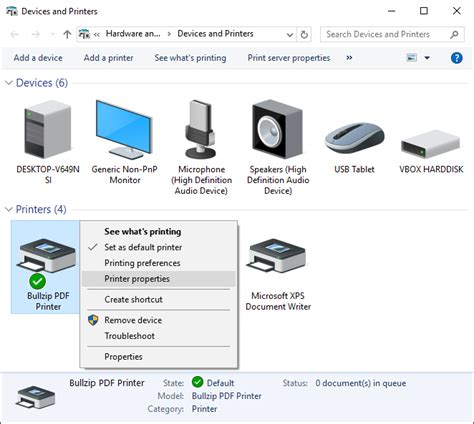Click See what's printing toolbar button

[x=190, y=58]
